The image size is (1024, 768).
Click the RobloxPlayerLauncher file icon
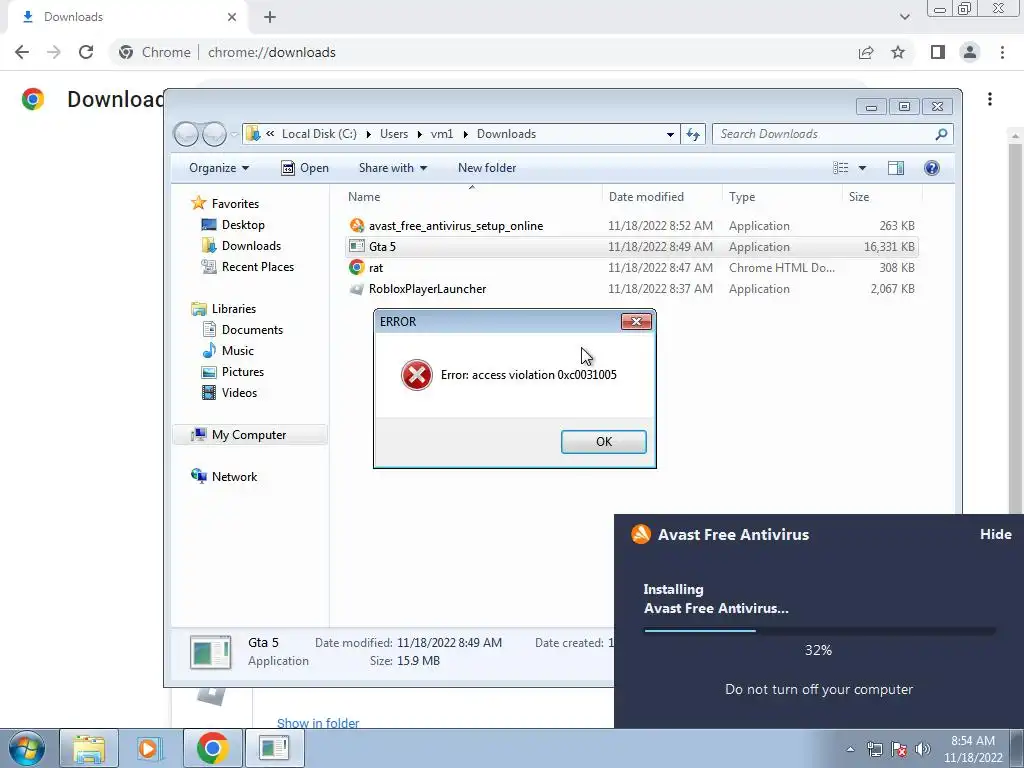tap(357, 289)
